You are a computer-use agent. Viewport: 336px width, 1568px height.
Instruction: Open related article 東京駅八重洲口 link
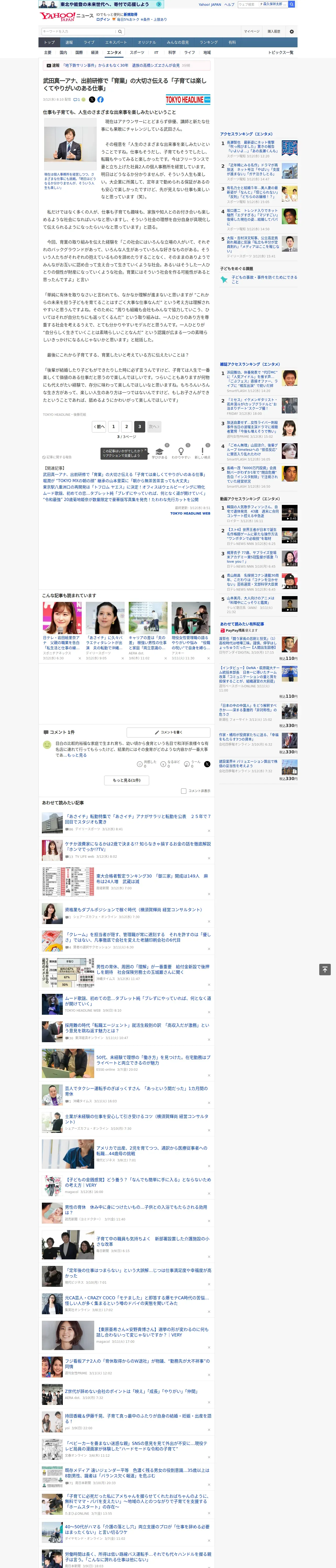tap(124, 487)
